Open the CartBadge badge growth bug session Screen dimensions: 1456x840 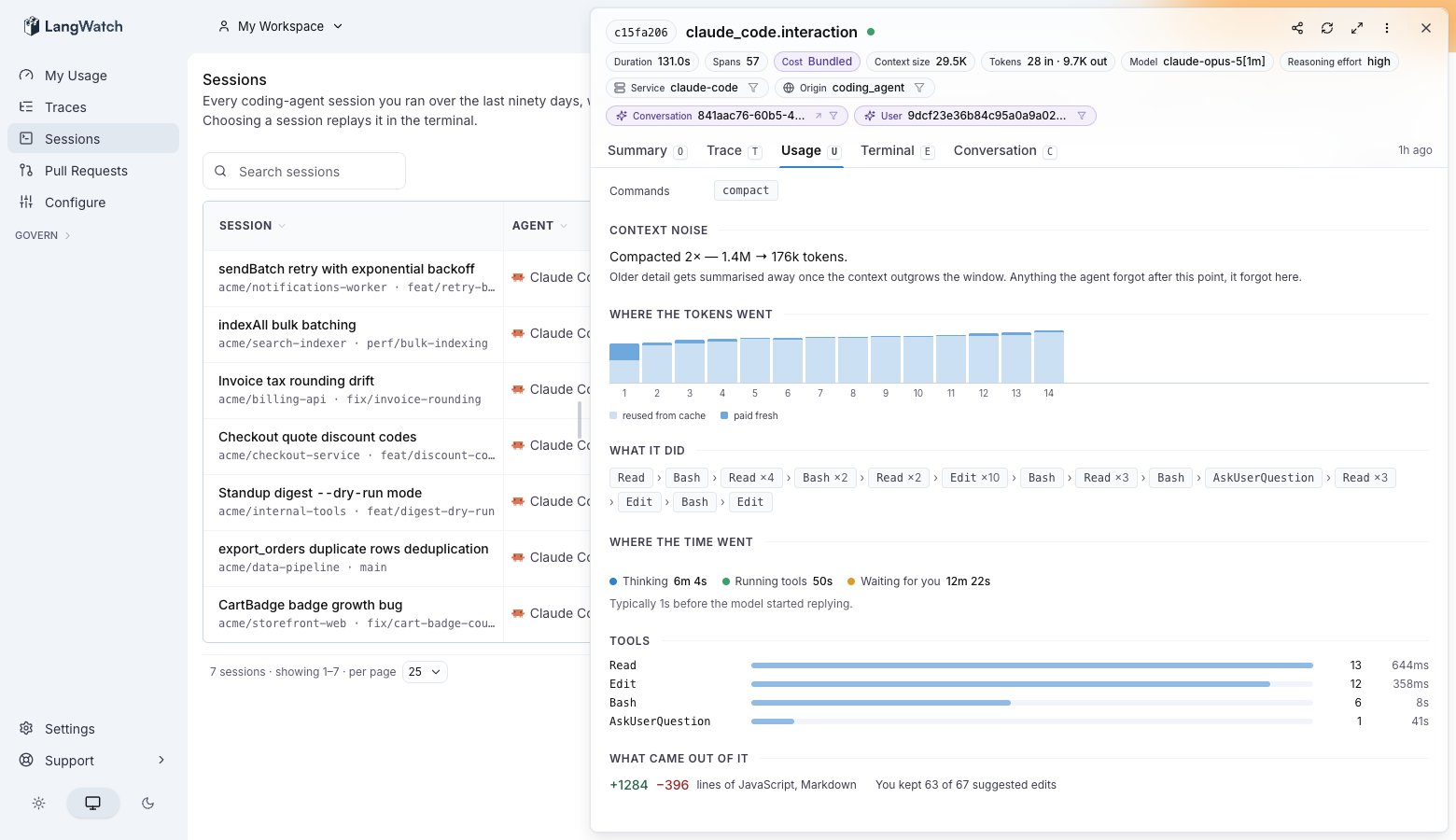coord(310,605)
